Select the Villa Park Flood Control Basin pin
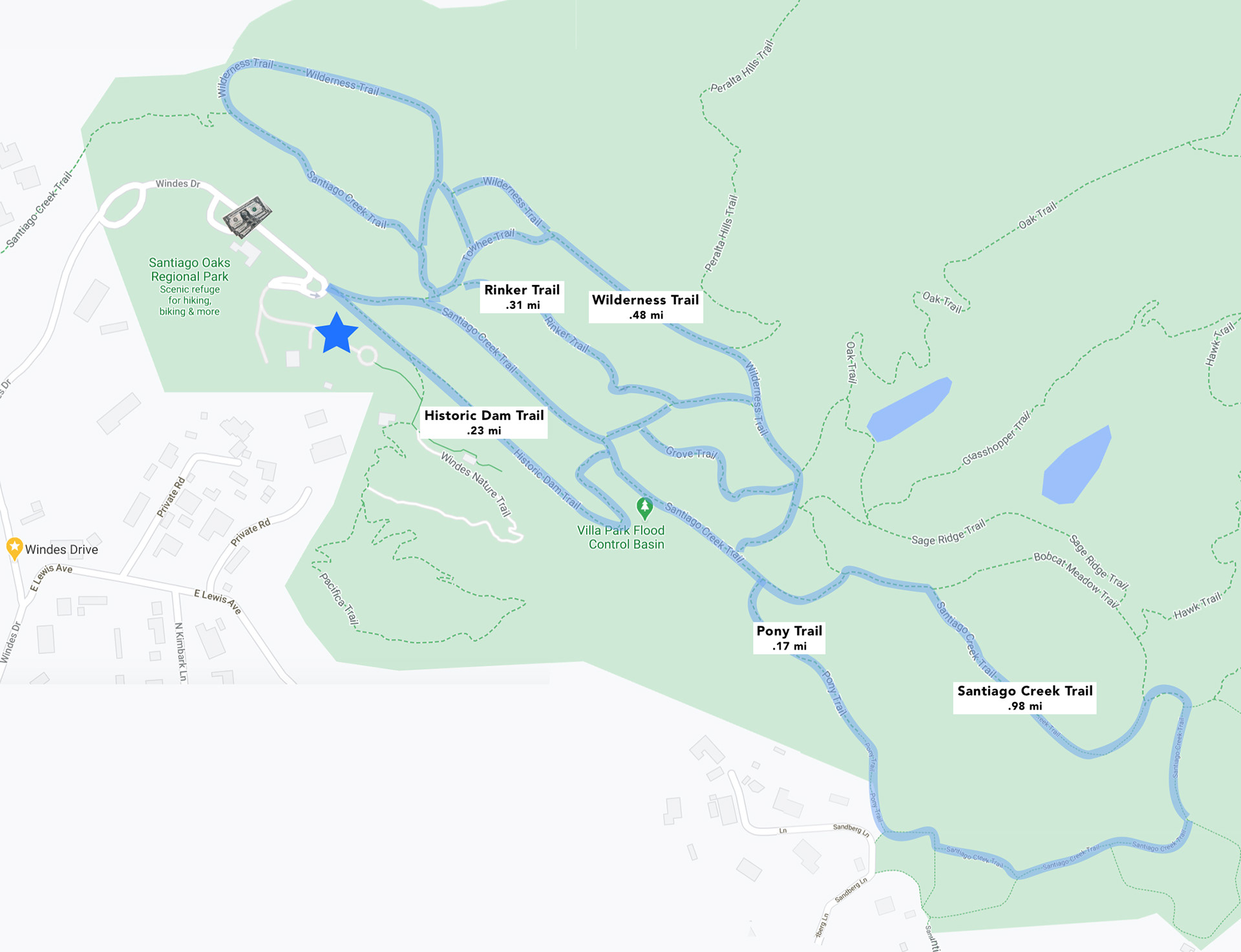The height and width of the screenshot is (952, 1241). [644, 509]
